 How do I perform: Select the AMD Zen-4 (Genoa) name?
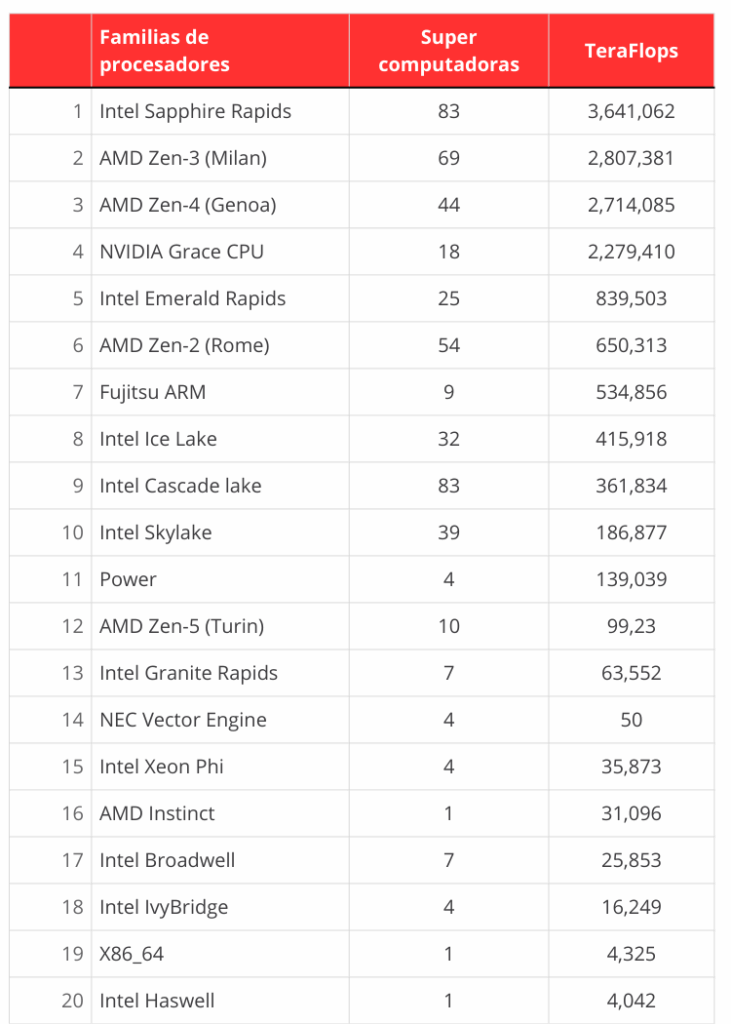[188, 205]
